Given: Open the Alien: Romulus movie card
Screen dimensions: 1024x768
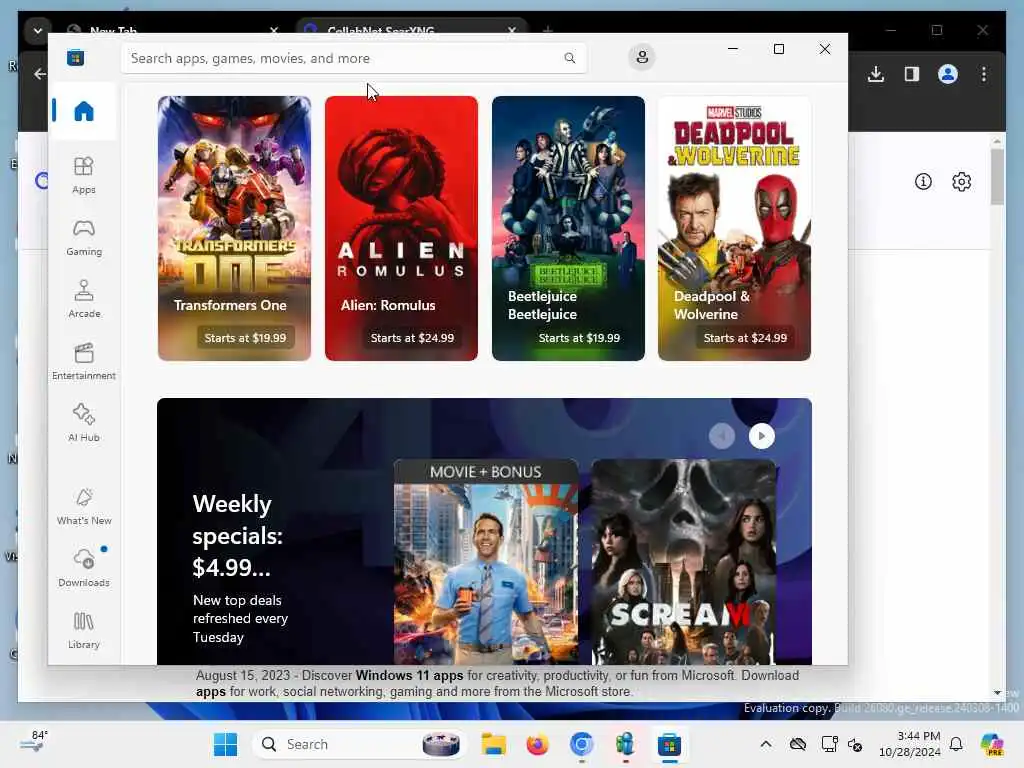Looking at the screenshot, I should pos(401,229).
